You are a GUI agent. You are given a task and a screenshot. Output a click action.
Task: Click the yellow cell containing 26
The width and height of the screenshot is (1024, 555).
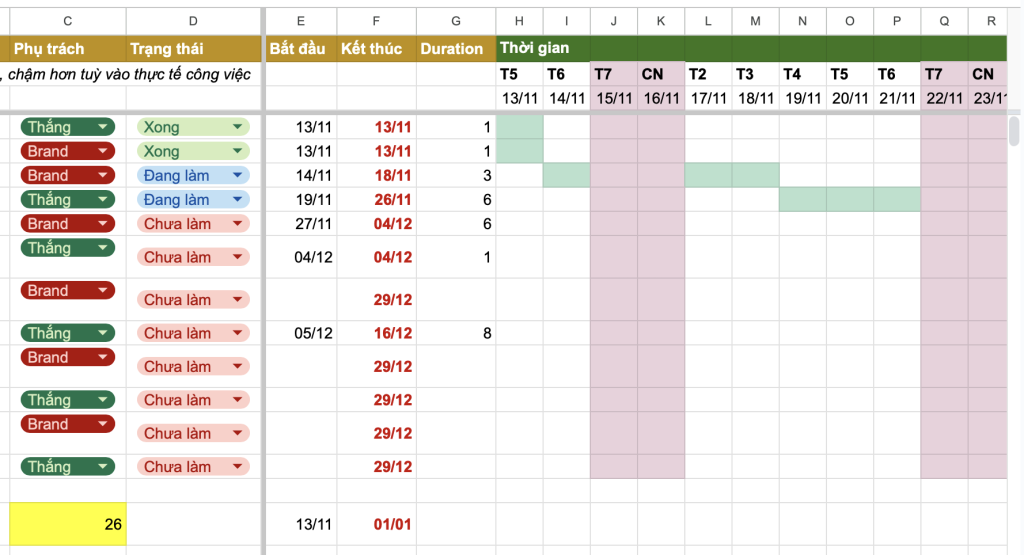tap(68, 524)
